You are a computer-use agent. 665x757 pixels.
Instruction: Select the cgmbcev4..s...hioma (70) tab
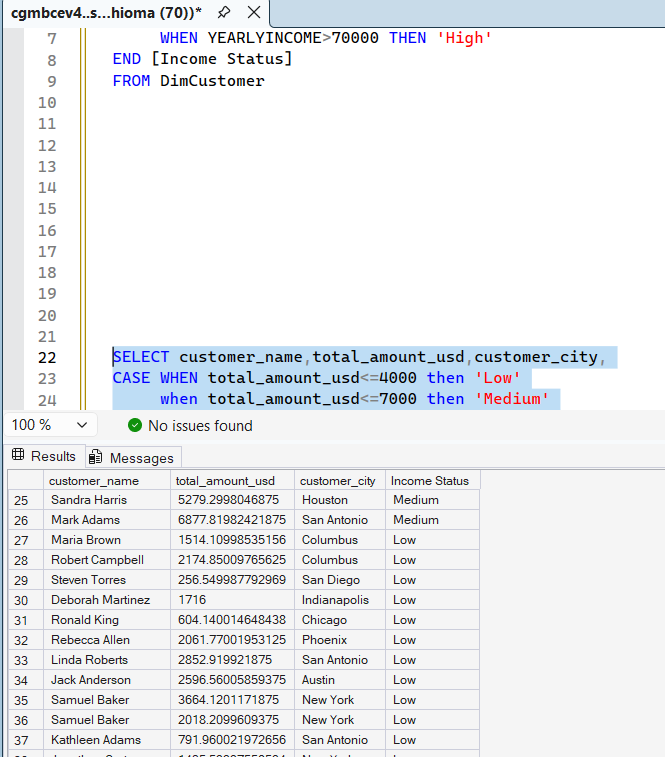click(x=106, y=13)
